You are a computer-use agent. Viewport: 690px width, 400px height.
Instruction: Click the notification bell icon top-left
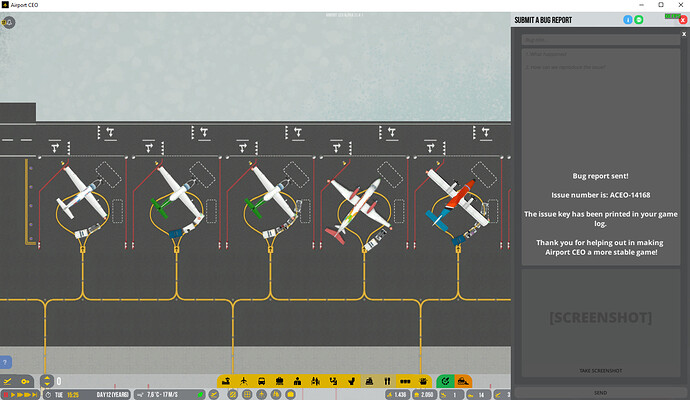(x=8, y=22)
